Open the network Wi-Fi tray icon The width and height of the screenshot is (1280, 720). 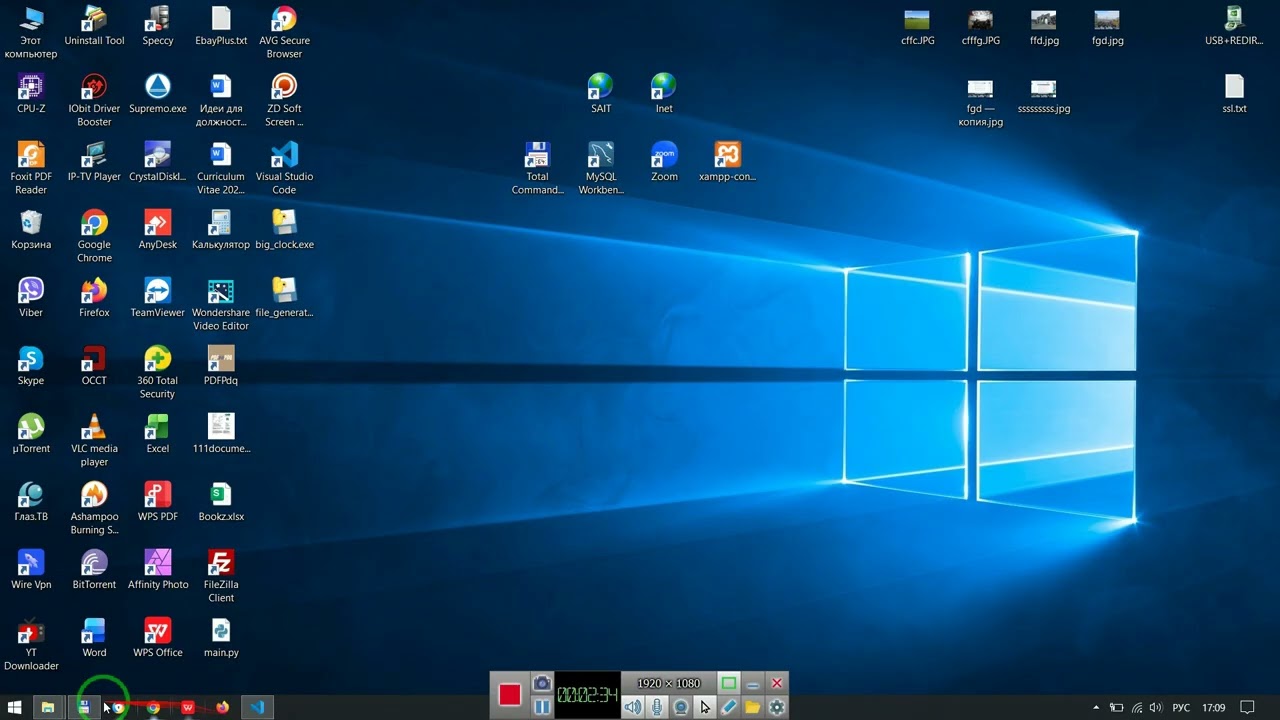(x=1137, y=708)
